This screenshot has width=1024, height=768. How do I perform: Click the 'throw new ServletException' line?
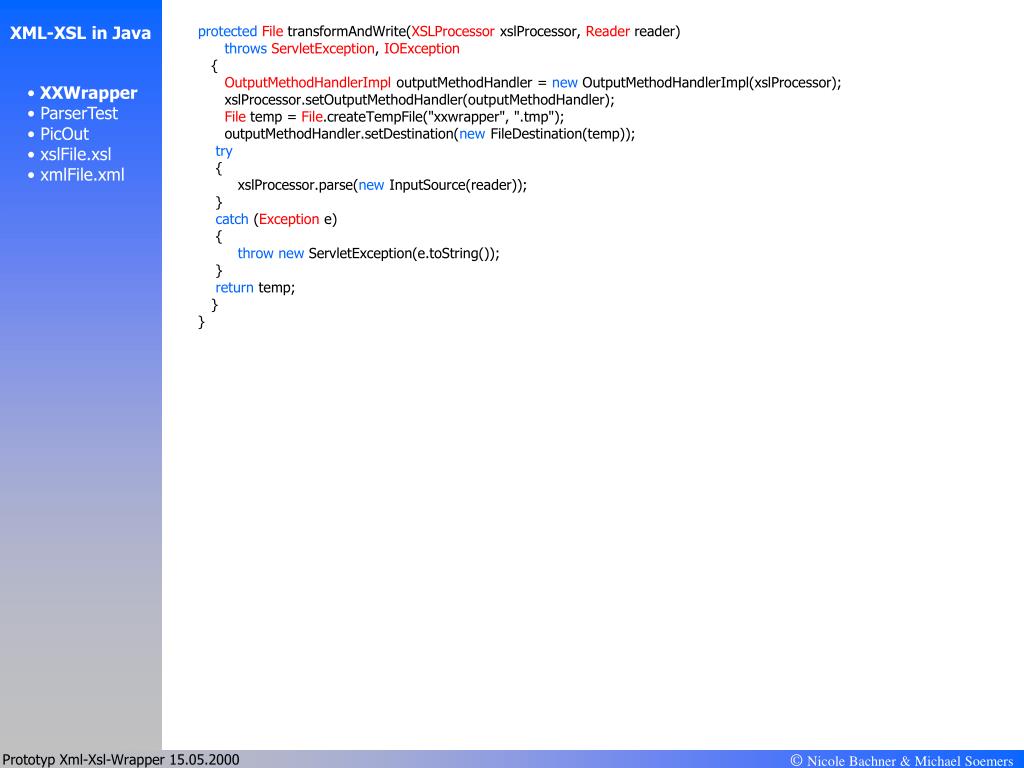pos(368,253)
